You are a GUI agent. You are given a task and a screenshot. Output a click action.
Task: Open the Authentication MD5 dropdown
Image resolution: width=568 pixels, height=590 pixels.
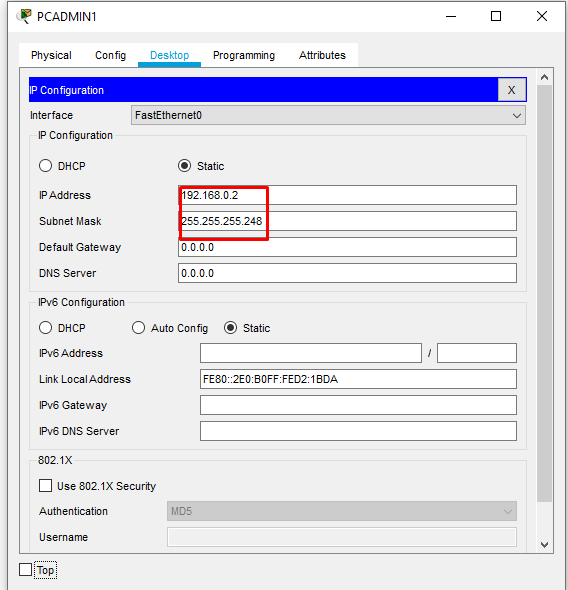[x=342, y=511]
